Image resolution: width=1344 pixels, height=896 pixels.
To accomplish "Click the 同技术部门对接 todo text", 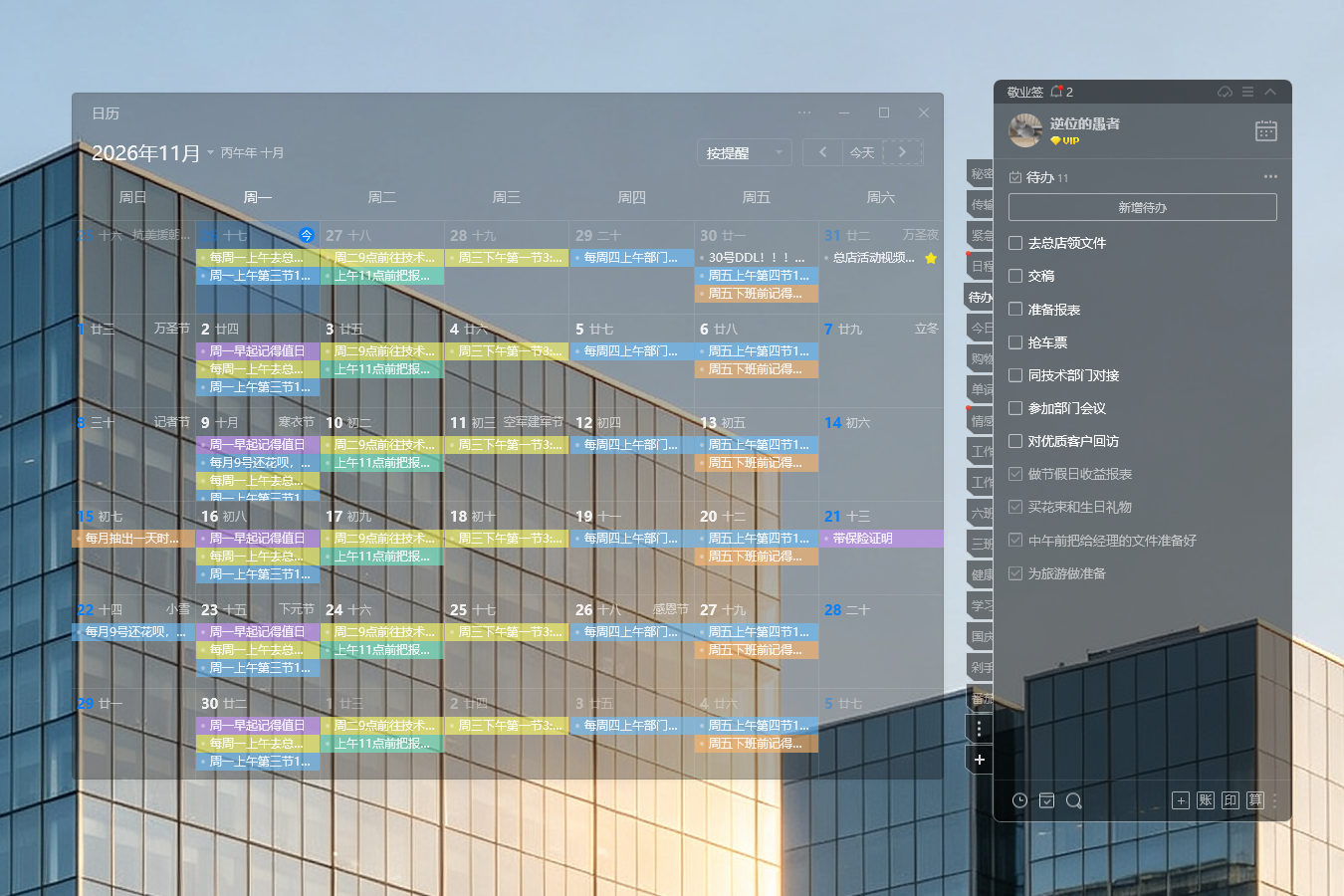I will 1073,375.
